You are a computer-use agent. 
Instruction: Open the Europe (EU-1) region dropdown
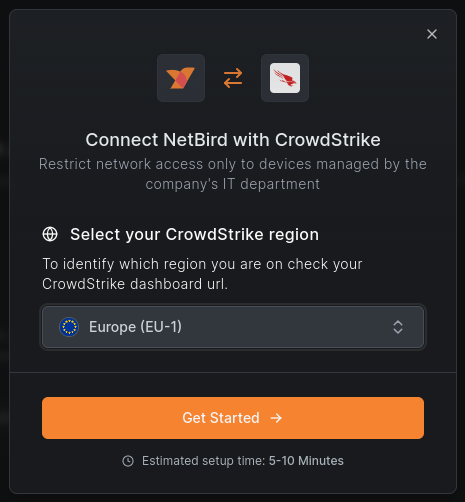(x=233, y=327)
